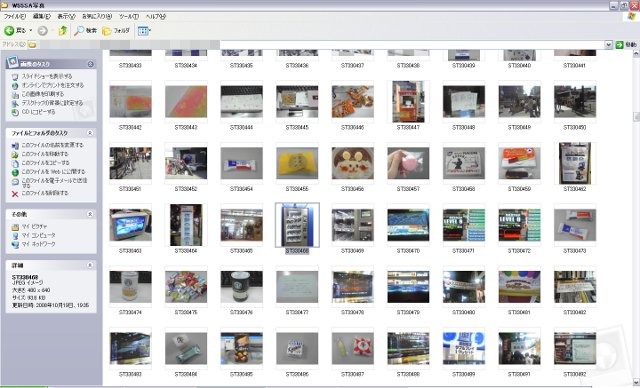Screen dimensions: 640x388
Task: Click the grayed Forward arrow button
Action: (42, 31)
